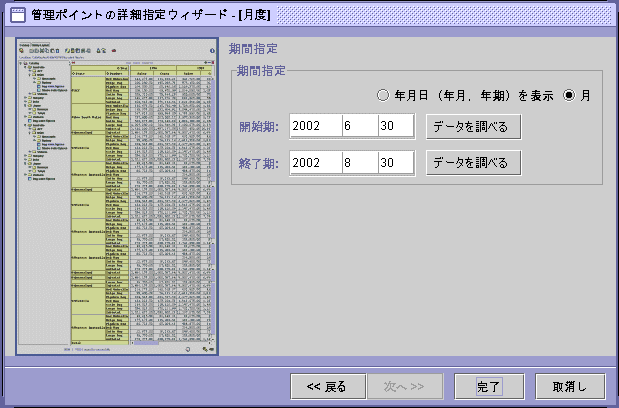Click the 開始期 day field showing 30
The width and height of the screenshot is (619, 408).
tap(397, 127)
